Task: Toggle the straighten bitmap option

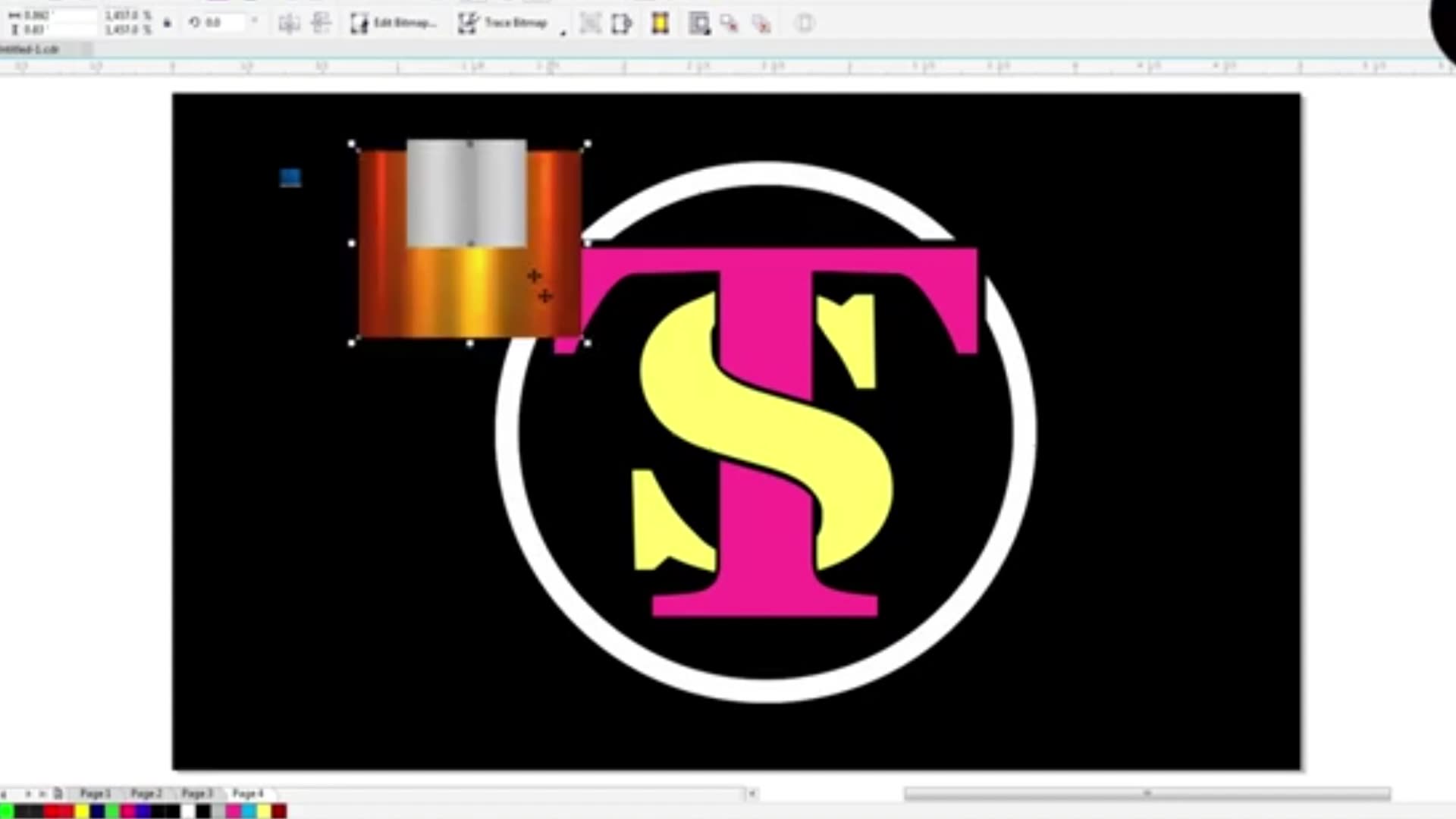Action: click(622, 23)
